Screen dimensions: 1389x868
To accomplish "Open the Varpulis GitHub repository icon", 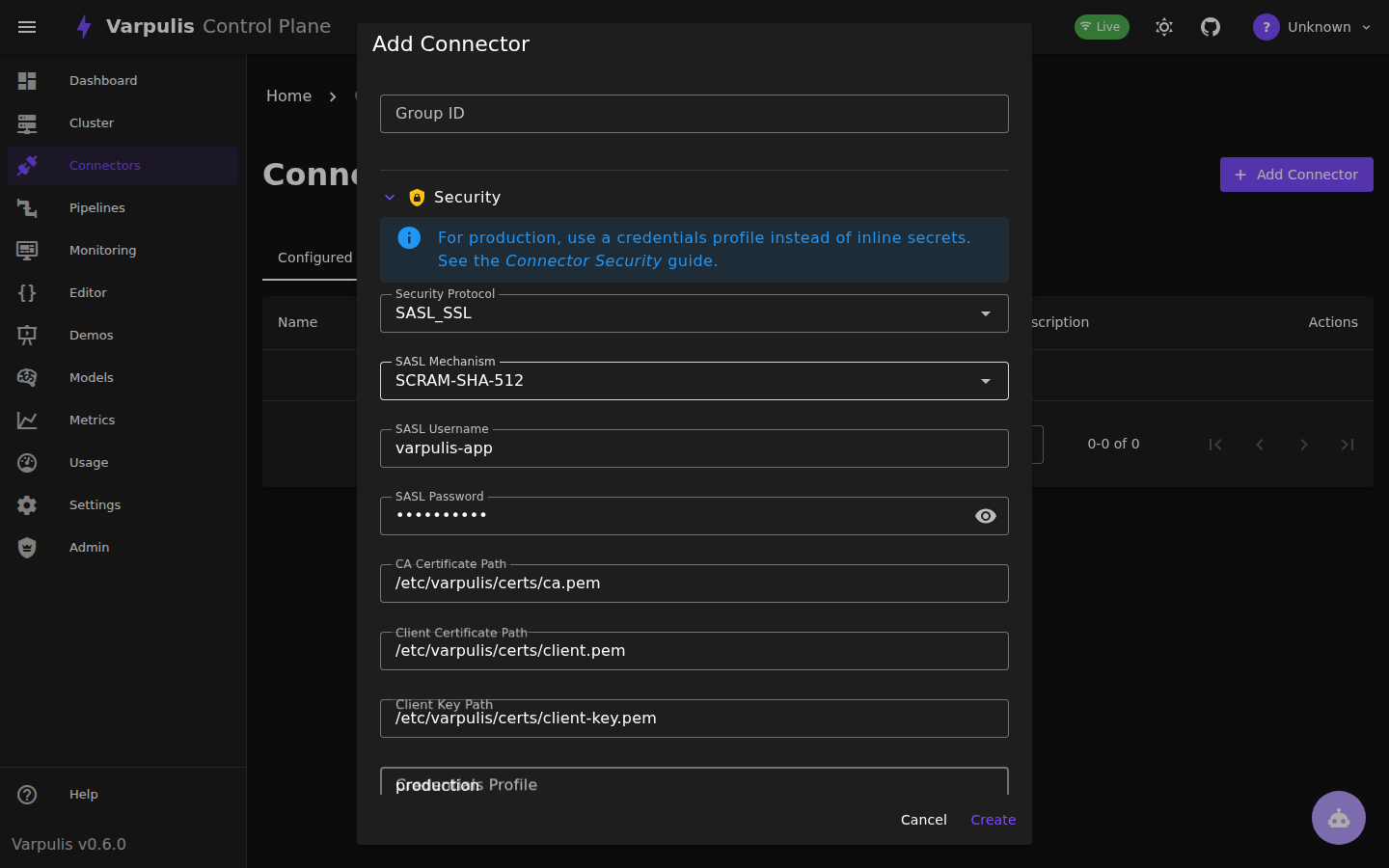I will 1210,26.
